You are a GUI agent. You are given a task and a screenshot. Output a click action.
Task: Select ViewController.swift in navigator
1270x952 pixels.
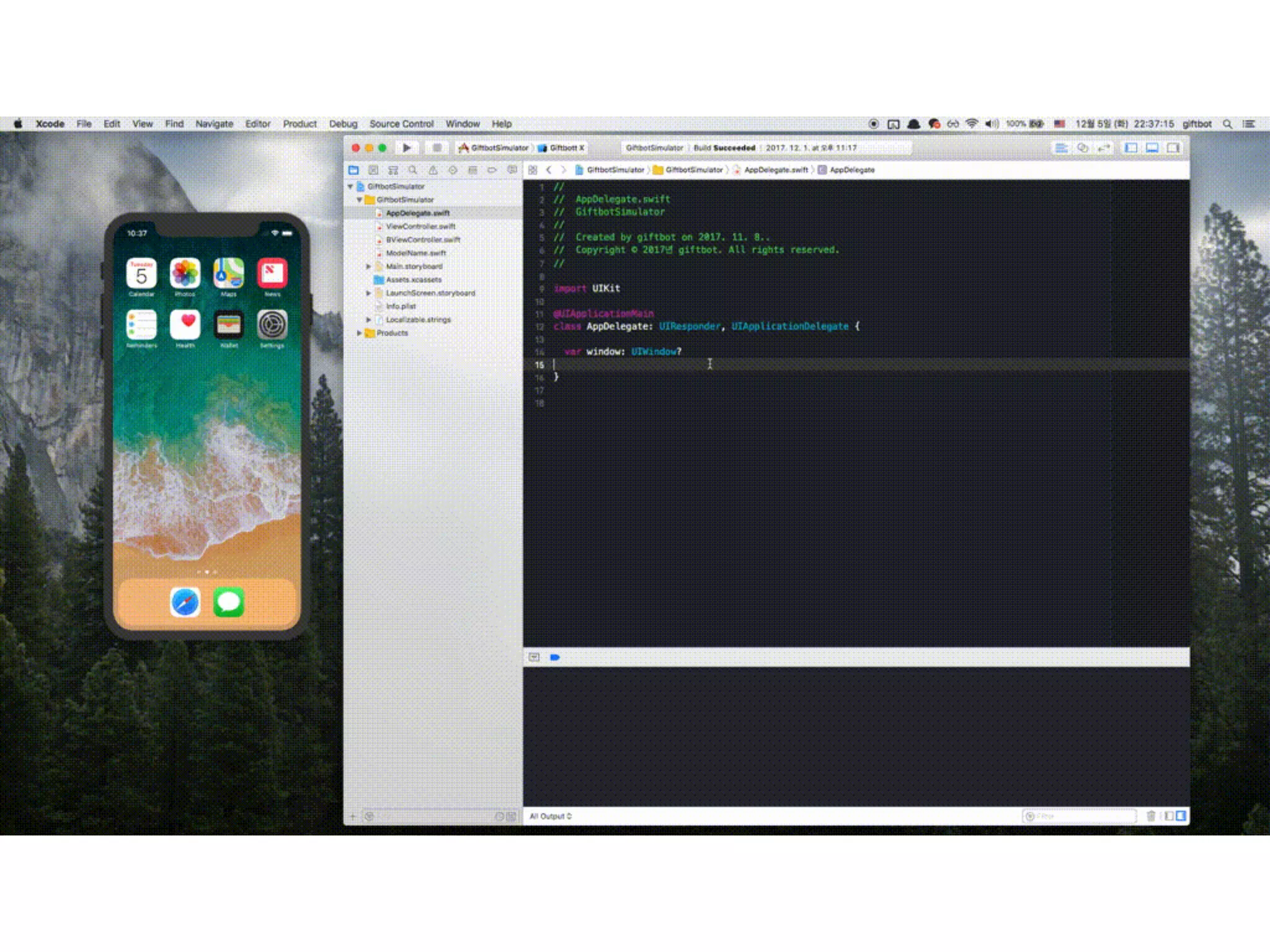(x=420, y=226)
